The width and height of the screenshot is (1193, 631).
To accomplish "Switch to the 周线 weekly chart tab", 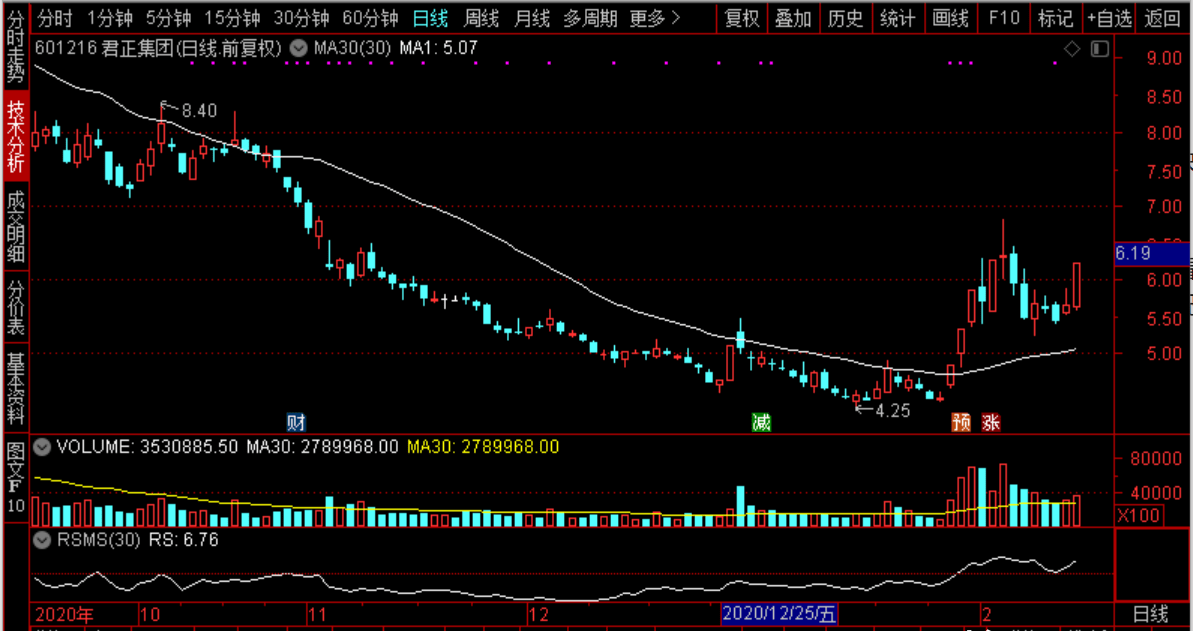I will [x=482, y=18].
